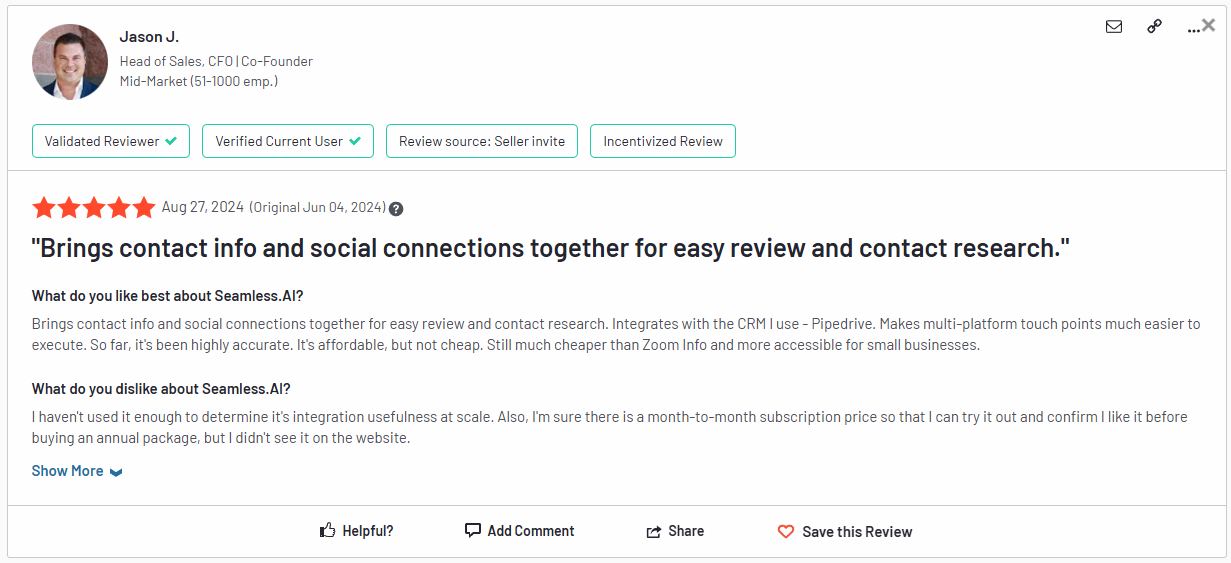Click the envelope email icon
The width and height of the screenshot is (1231, 563).
point(1114,27)
